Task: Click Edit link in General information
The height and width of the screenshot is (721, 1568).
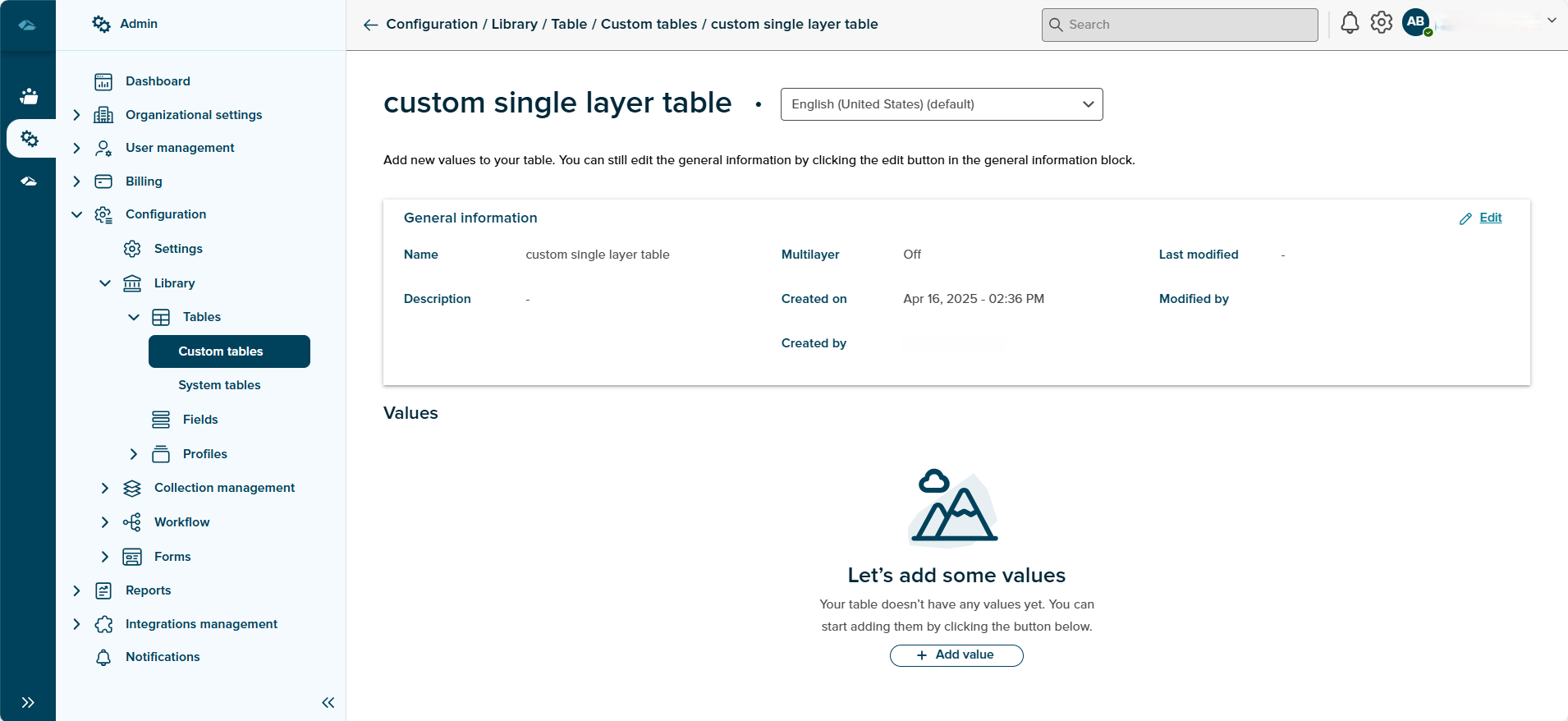Action: [1489, 218]
